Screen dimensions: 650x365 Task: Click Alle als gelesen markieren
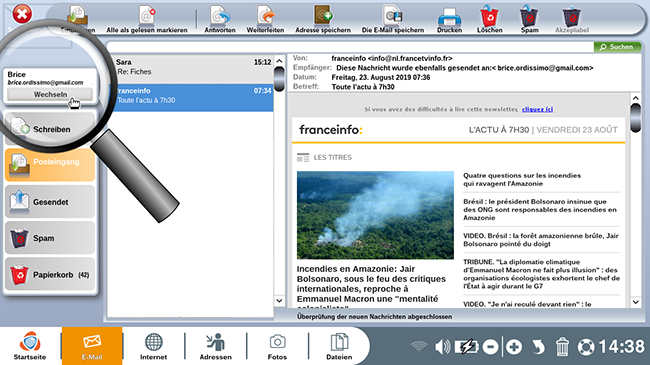147,19
